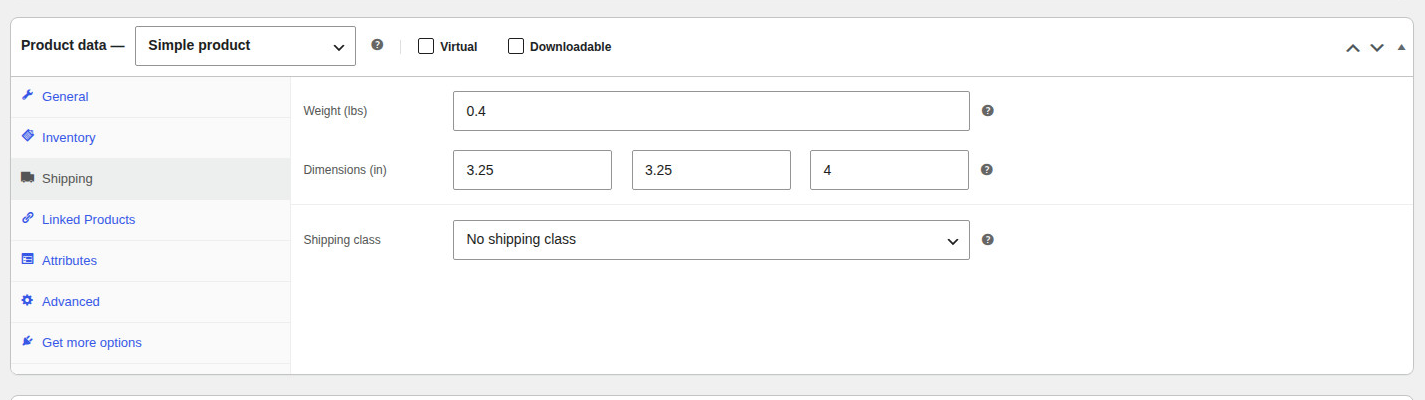The height and width of the screenshot is (400, 1425).
Task: Switch to the General tab
Action: 150,97
